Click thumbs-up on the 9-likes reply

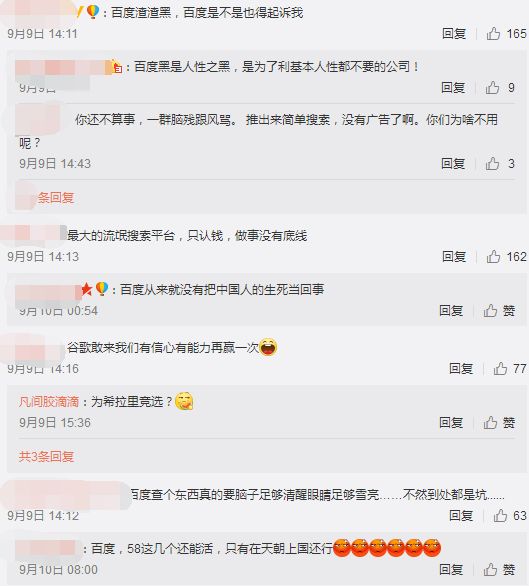click(500, 87)
